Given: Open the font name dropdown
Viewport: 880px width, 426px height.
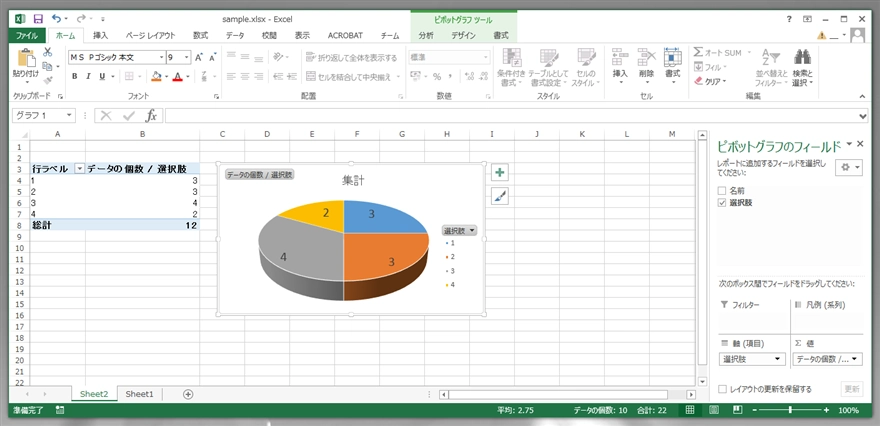Looking at the screenshot, I should pos(162,57).
